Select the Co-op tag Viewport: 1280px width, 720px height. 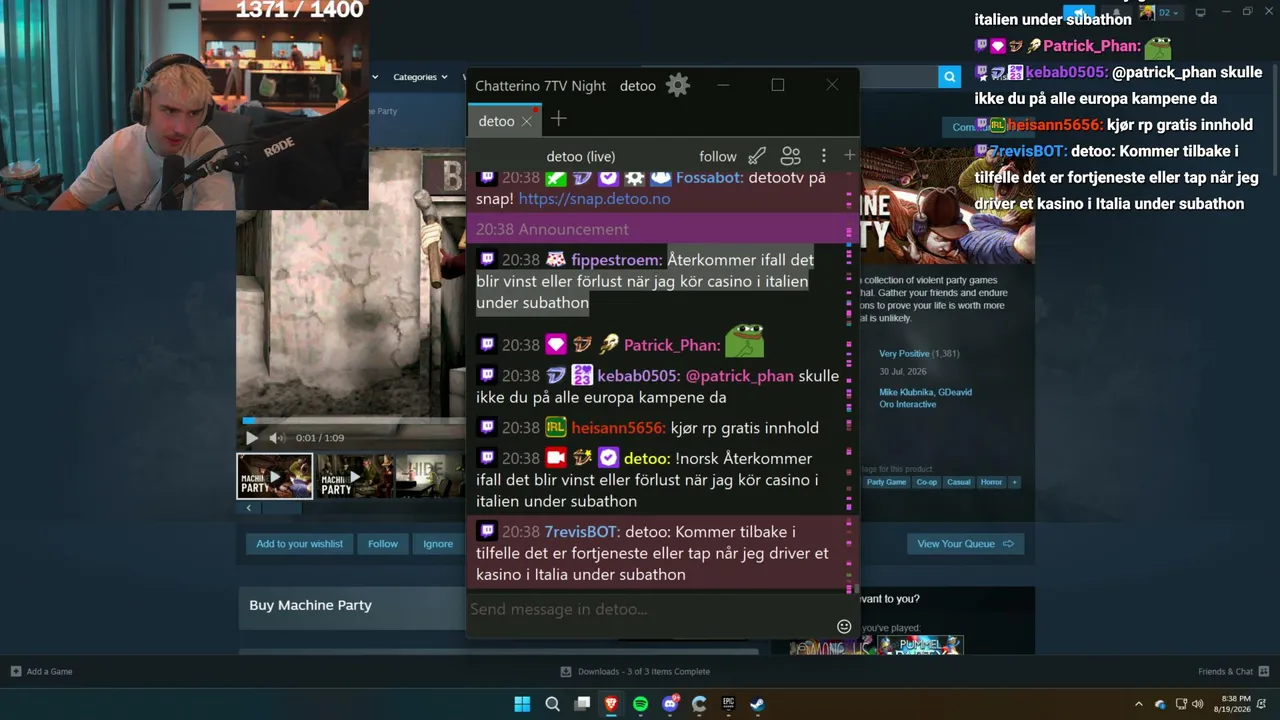click(927, 482)
